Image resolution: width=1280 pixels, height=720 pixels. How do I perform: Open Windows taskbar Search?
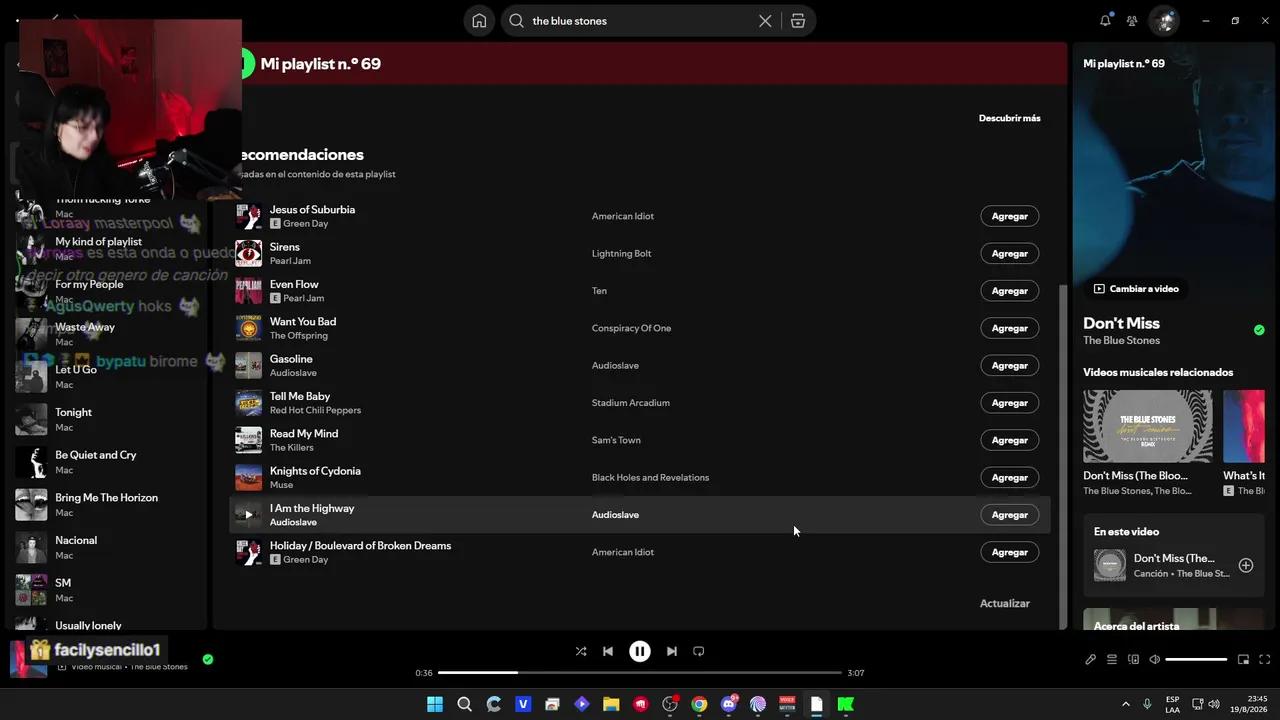(x=464, y=704)
